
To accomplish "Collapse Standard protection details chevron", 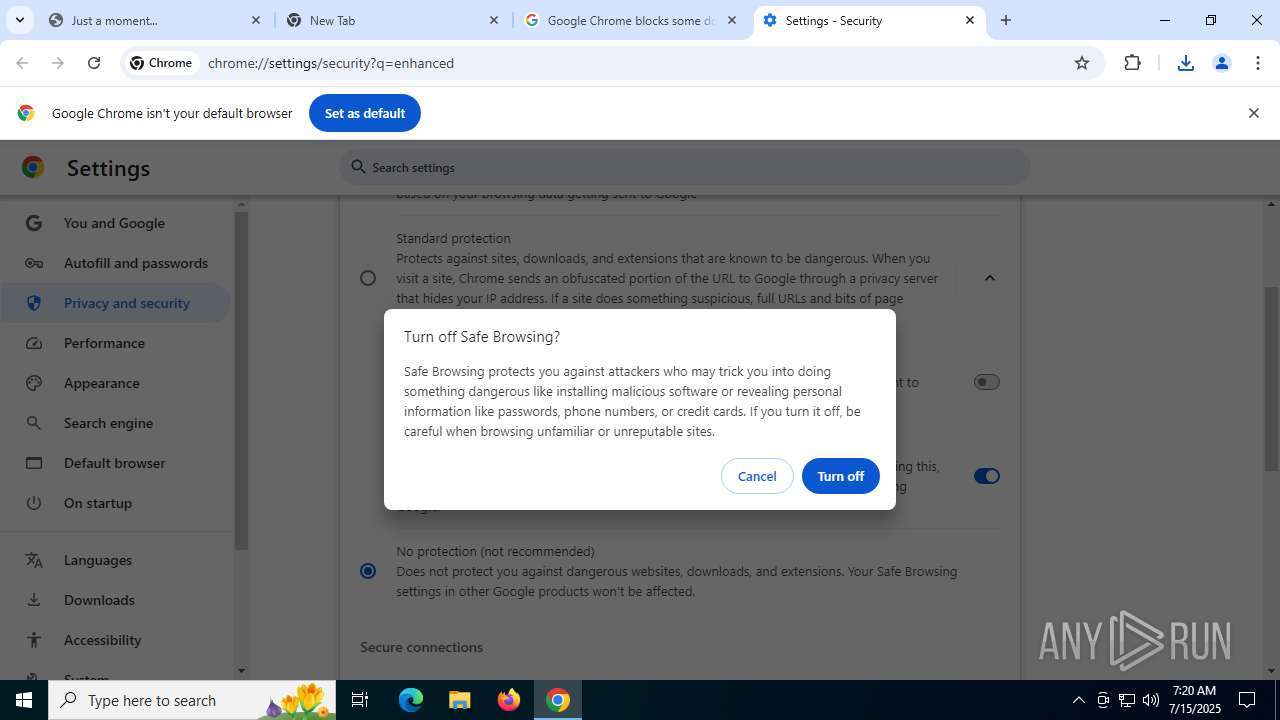I will tap(990, 278).
